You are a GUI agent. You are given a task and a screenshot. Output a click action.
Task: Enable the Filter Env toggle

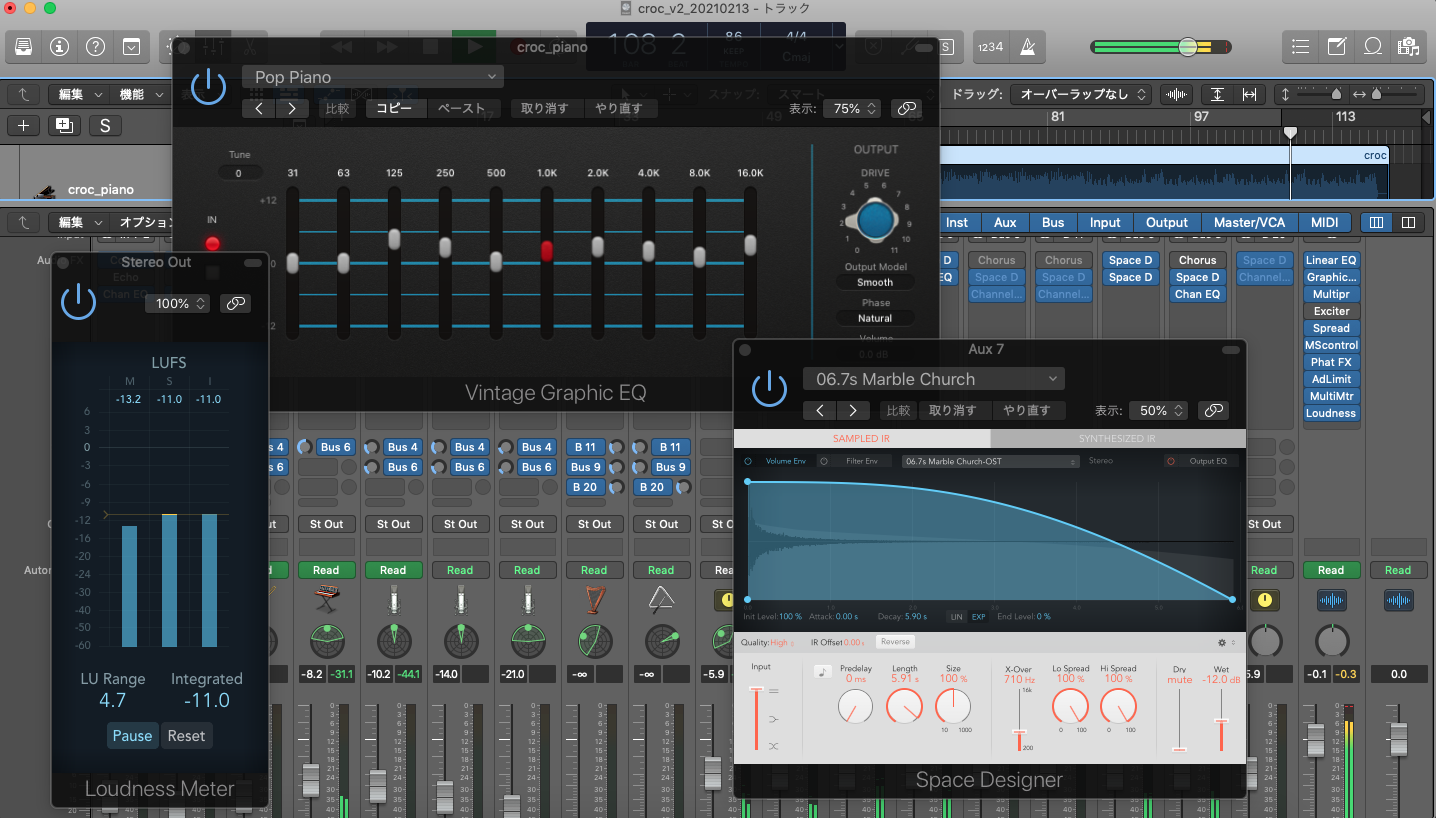[824, 461]
